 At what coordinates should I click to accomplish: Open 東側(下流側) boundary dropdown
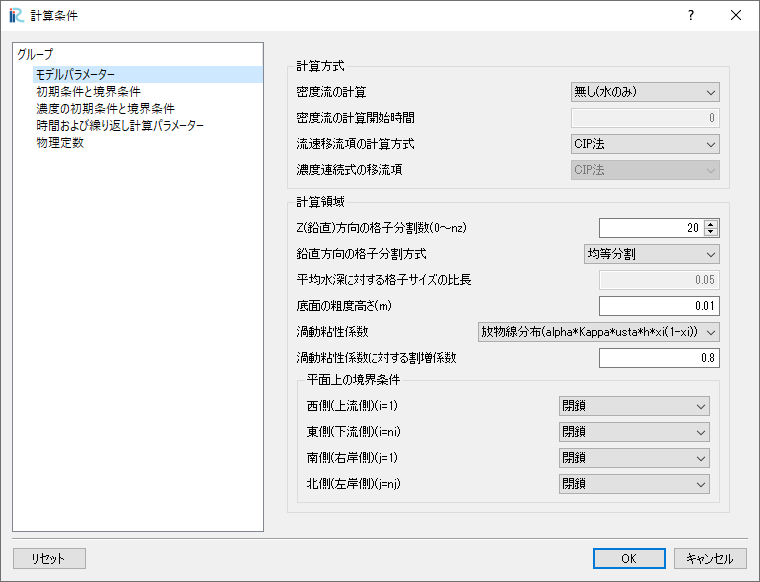point(634,432)
